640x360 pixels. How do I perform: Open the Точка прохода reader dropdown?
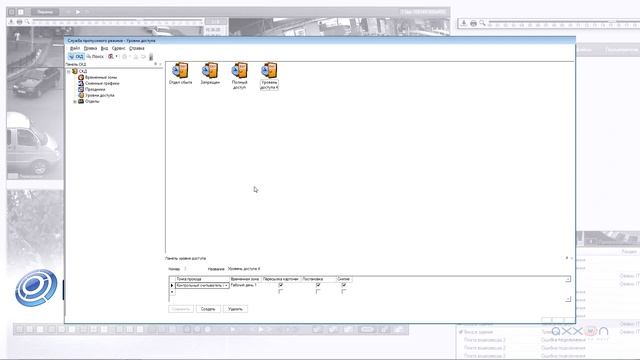227,285
